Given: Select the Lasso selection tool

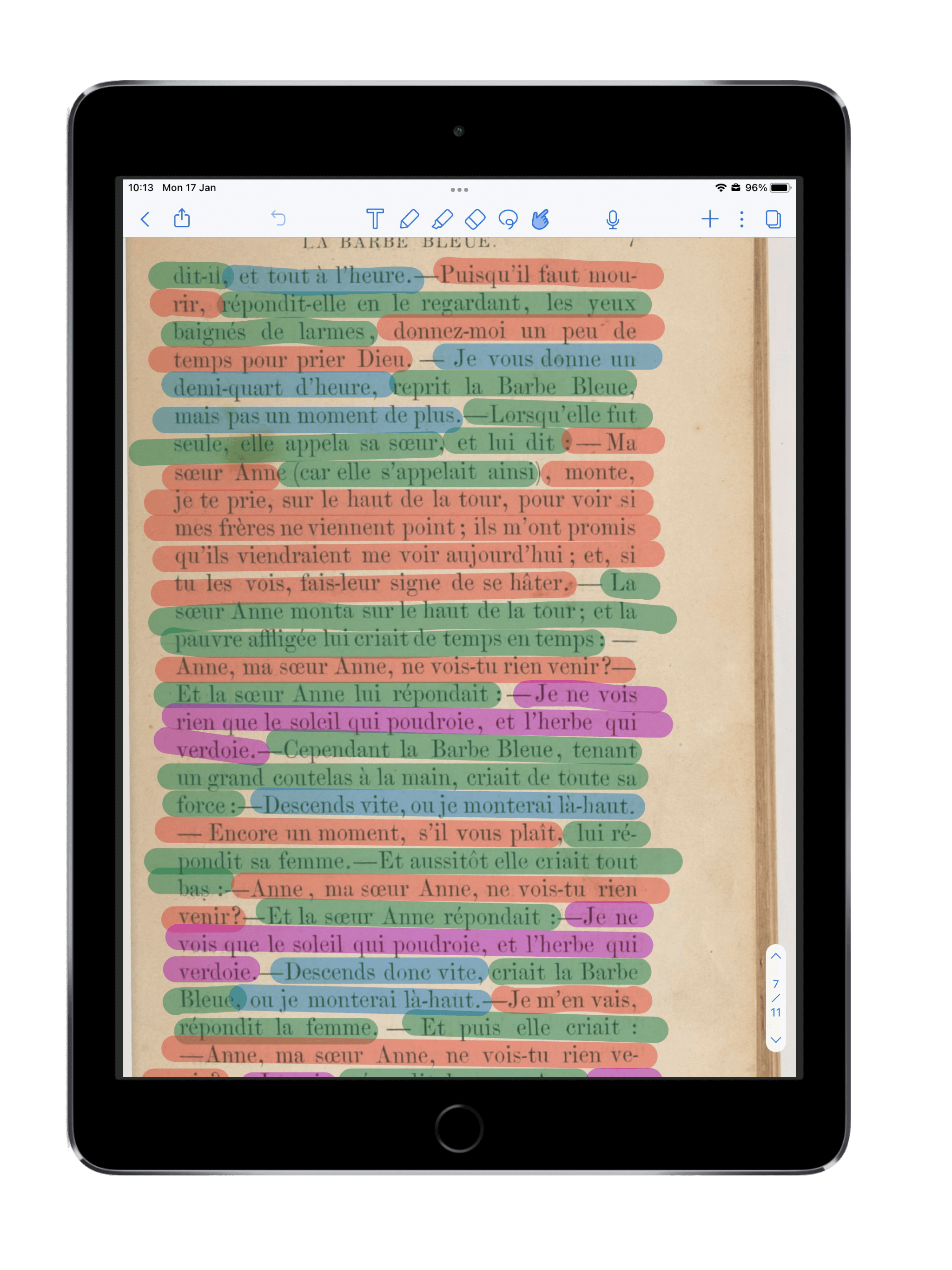Looking at the screenshot, I should (x=509, y=219).
